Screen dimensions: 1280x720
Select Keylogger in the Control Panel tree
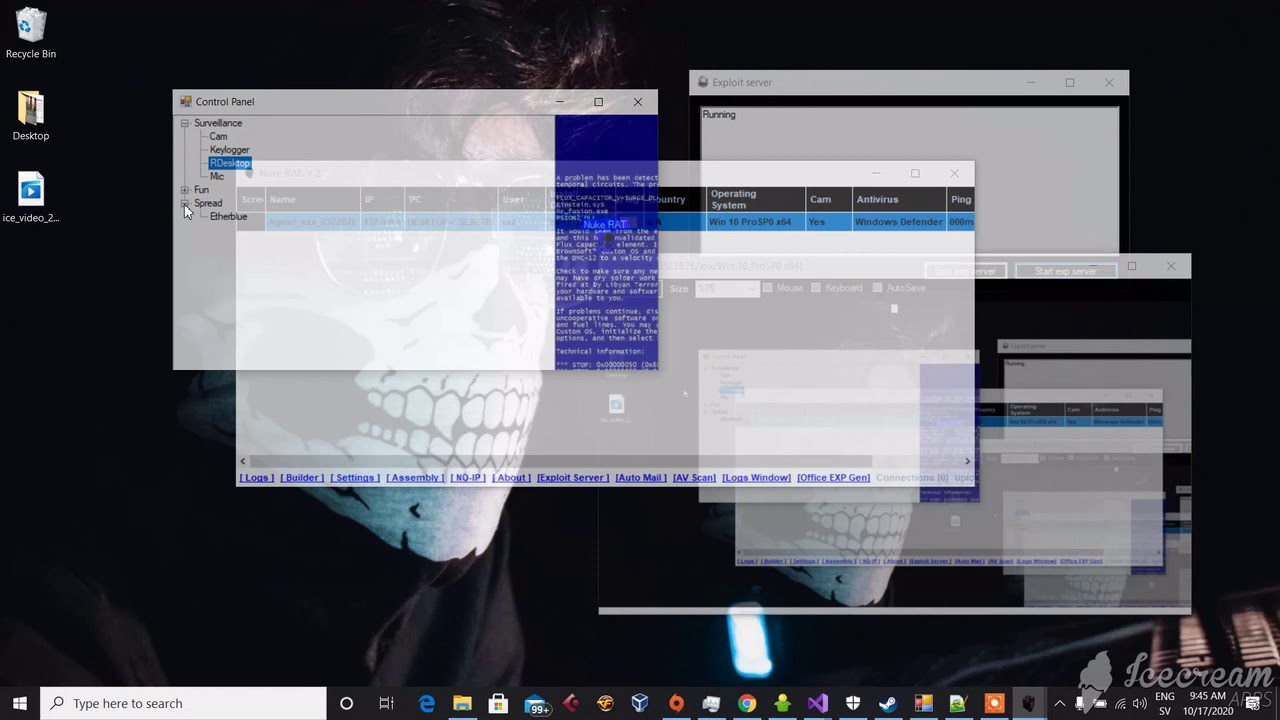pos(229,150)
